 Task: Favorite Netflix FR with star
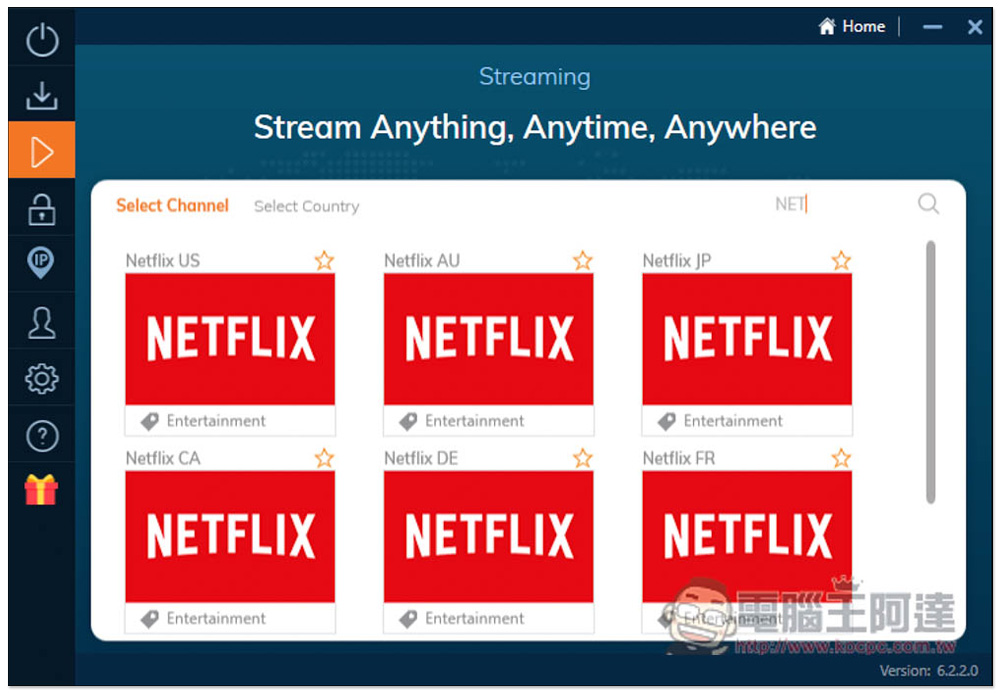tap(841, 458)
